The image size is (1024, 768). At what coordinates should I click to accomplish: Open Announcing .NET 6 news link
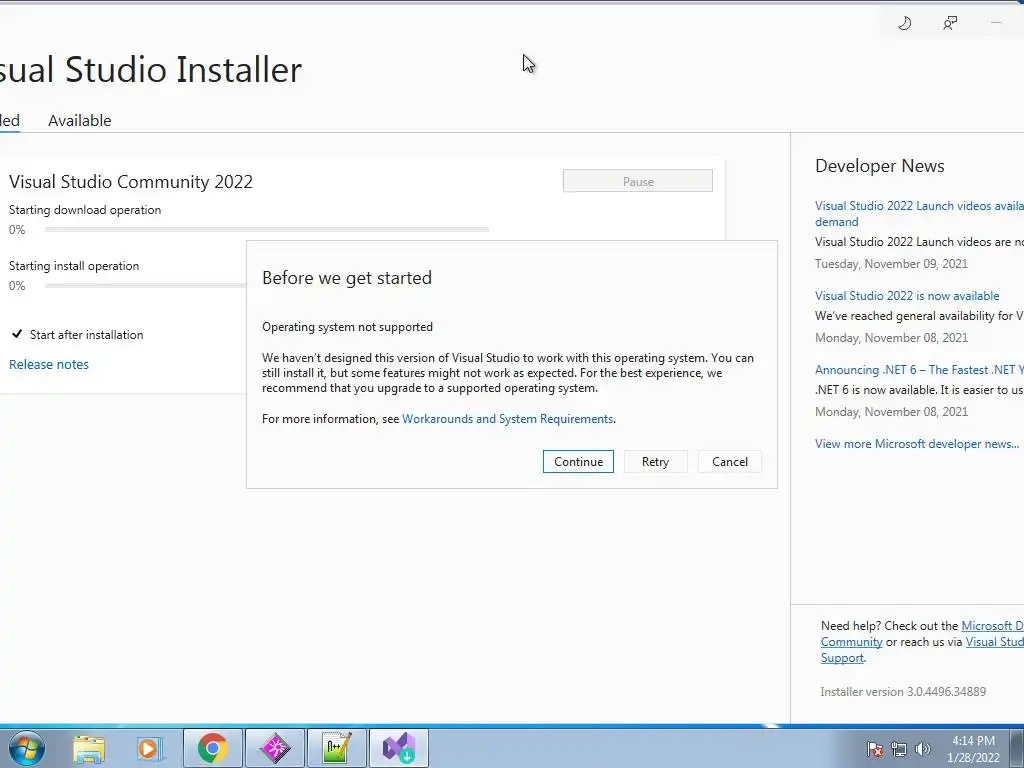920,370
